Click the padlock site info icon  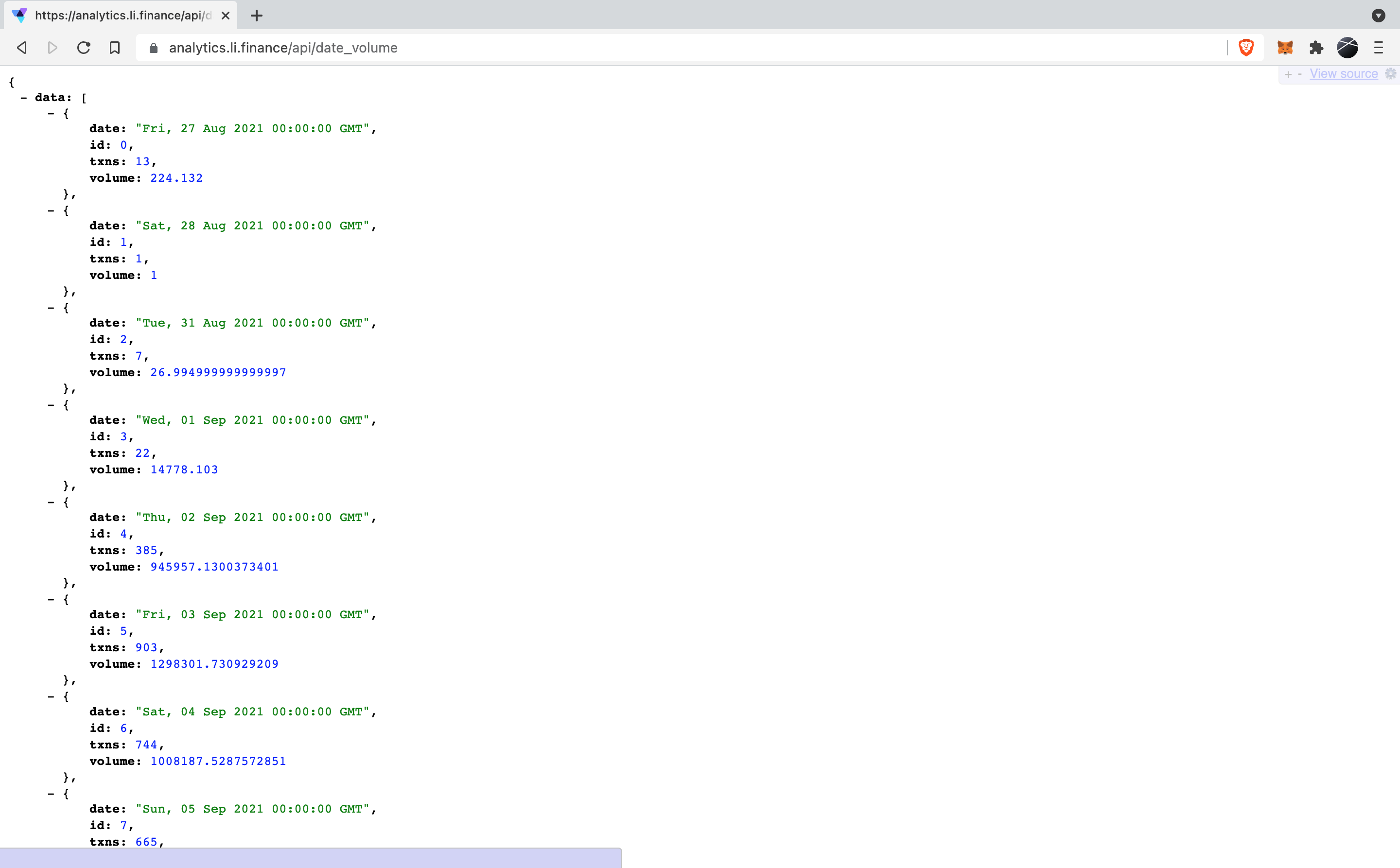pyautogui.click(x=153, y=48)
